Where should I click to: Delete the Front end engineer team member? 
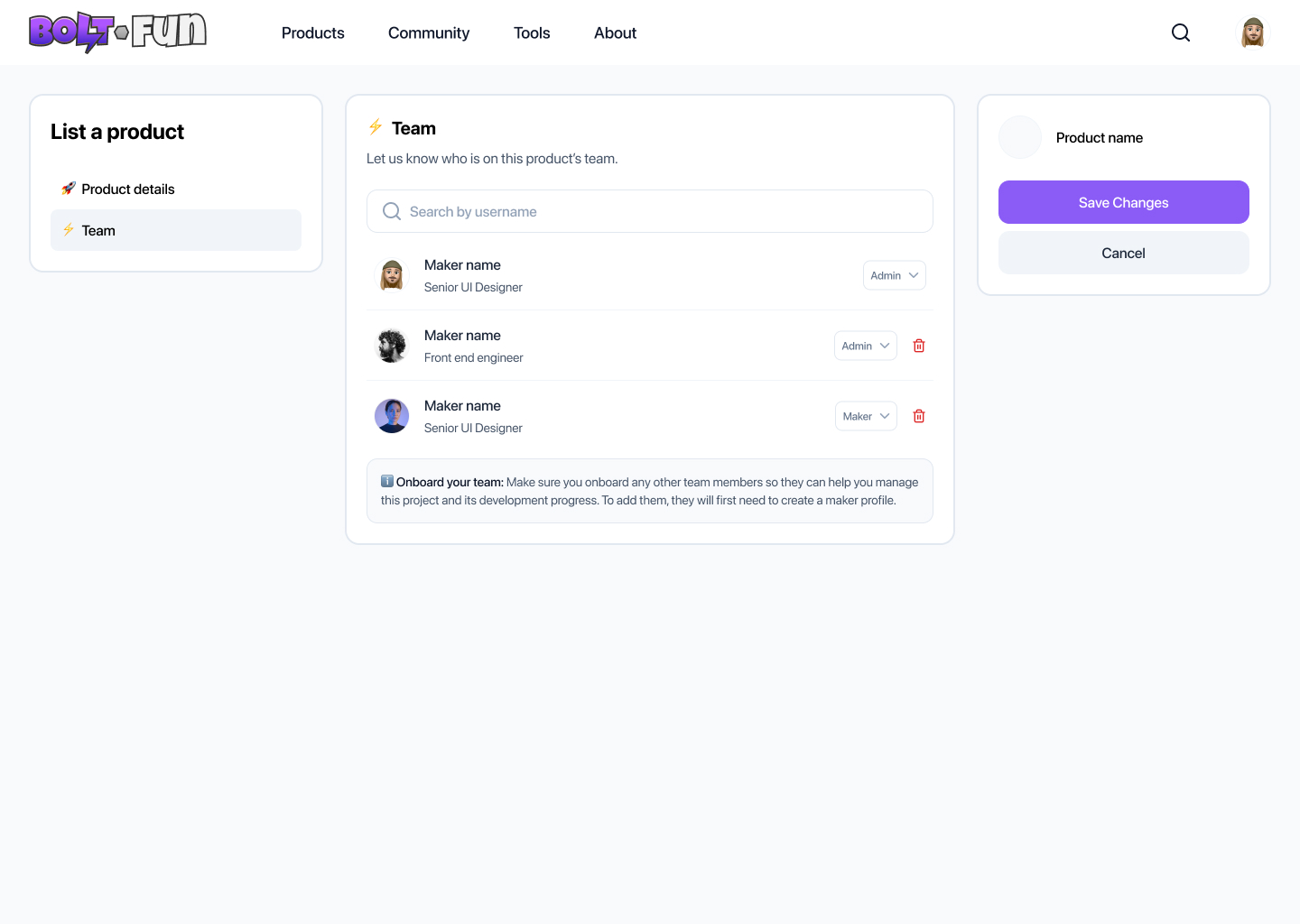click(919, 346)
